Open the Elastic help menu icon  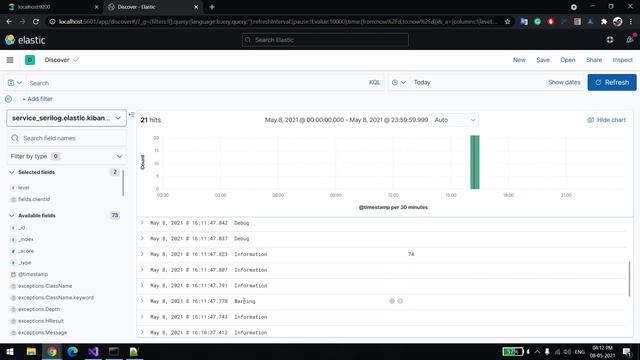pos(610,40)
